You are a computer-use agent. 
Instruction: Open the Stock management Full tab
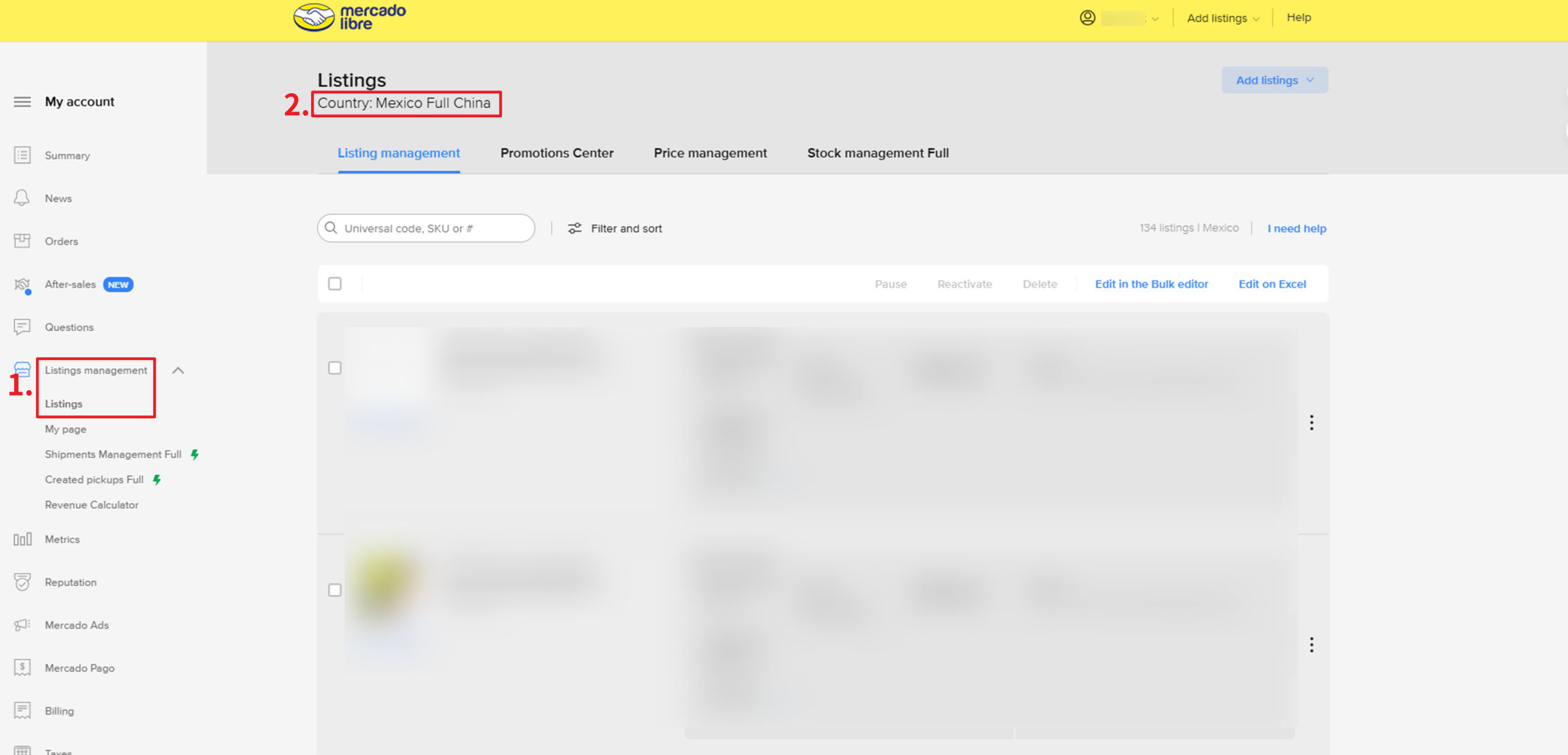coord(877,153)
